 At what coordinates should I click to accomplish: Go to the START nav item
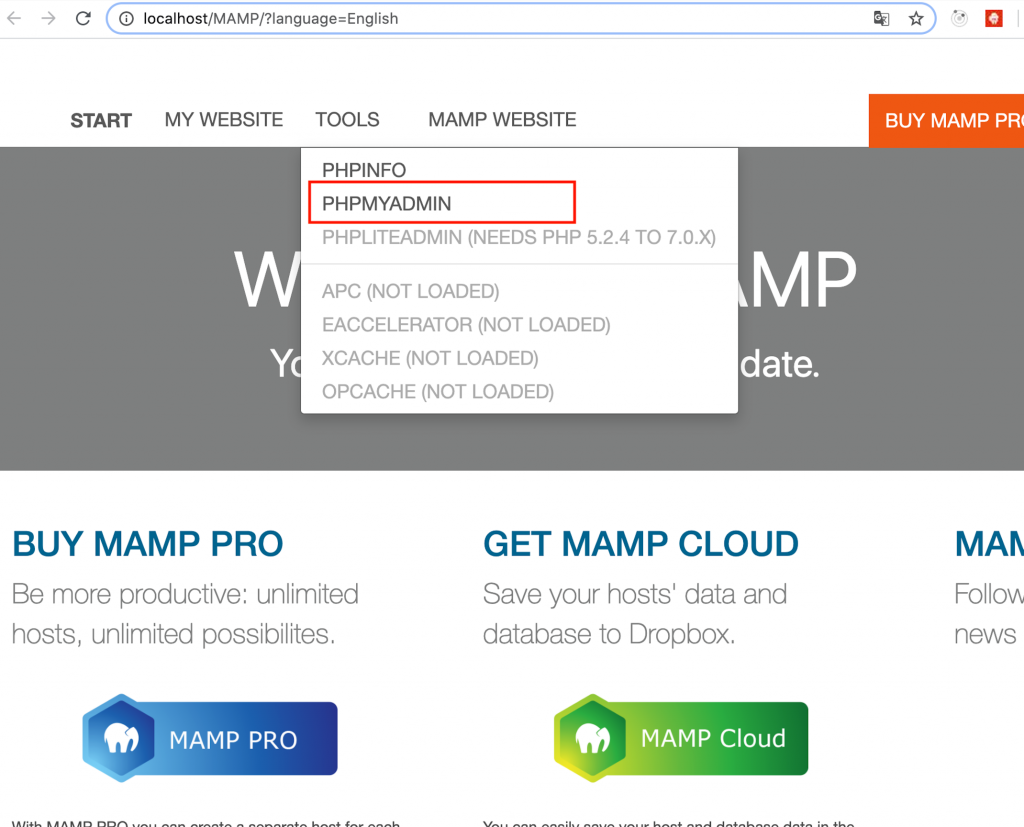coord(101,121)
